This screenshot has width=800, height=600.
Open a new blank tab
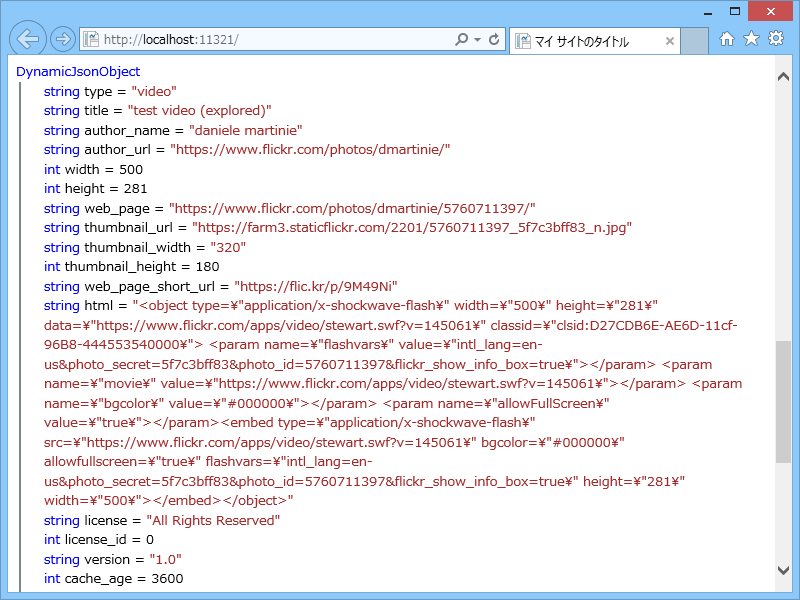[694, 41]
